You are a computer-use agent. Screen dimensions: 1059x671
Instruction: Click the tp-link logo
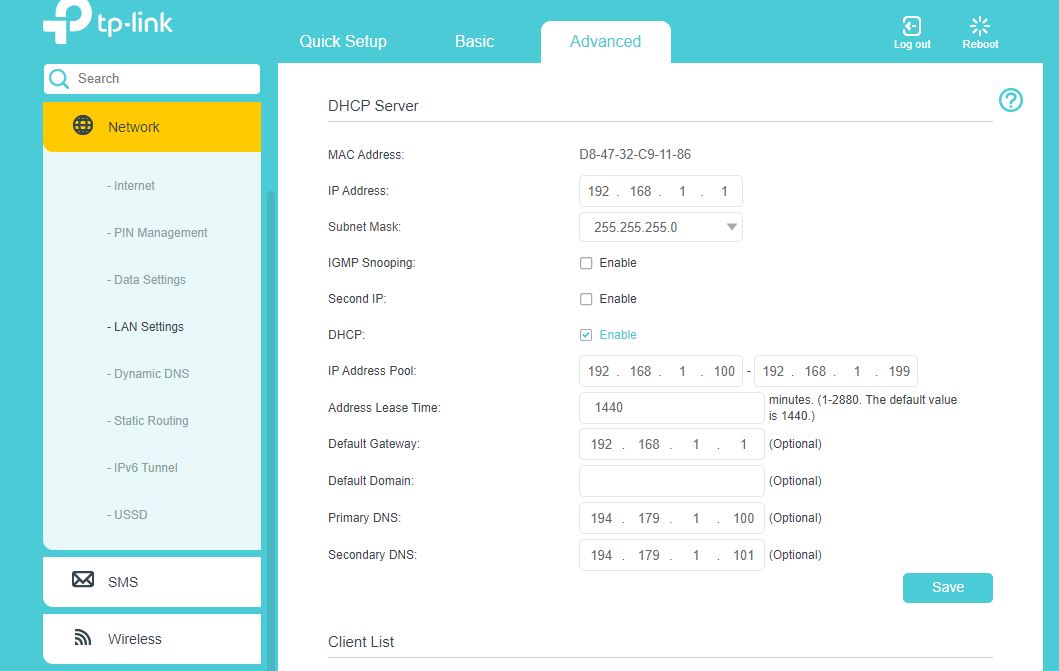108,22
